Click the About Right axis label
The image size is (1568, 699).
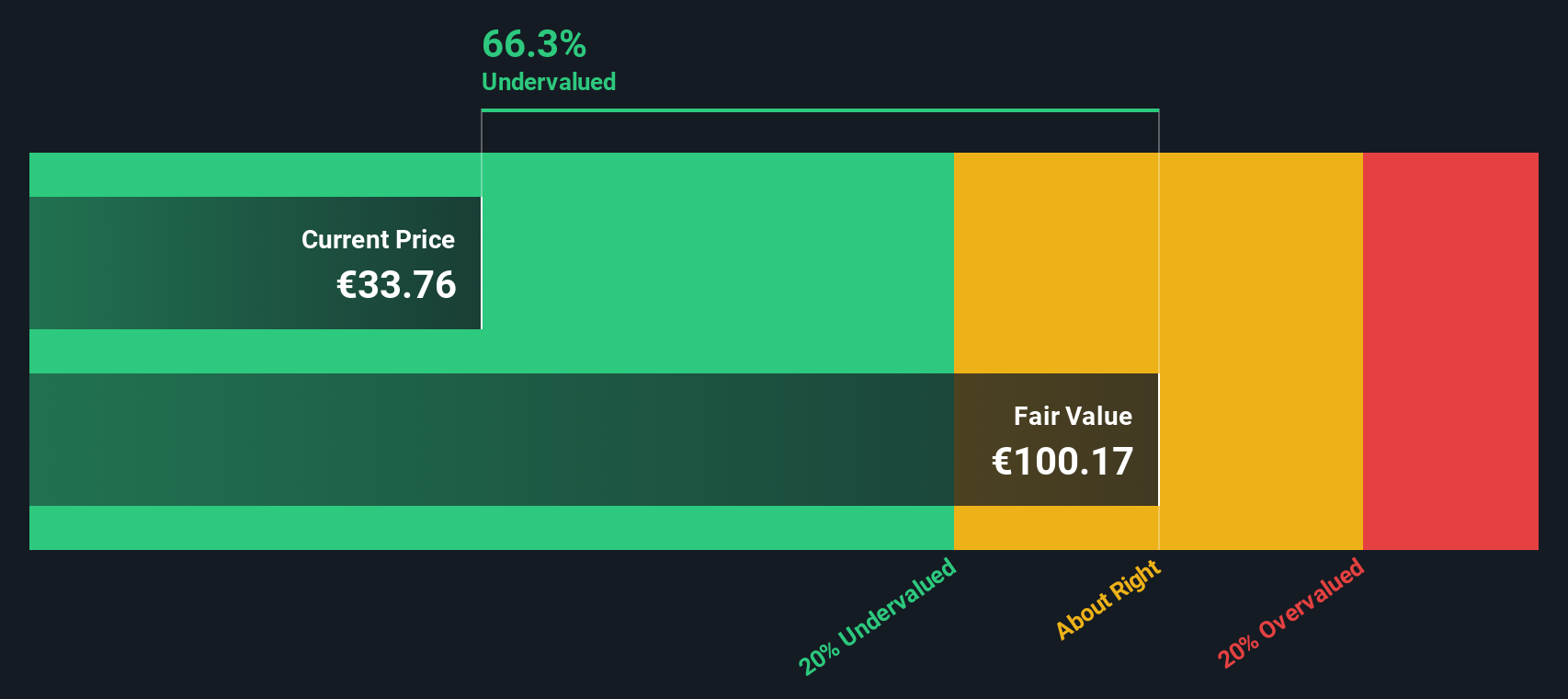[1108, 599]
